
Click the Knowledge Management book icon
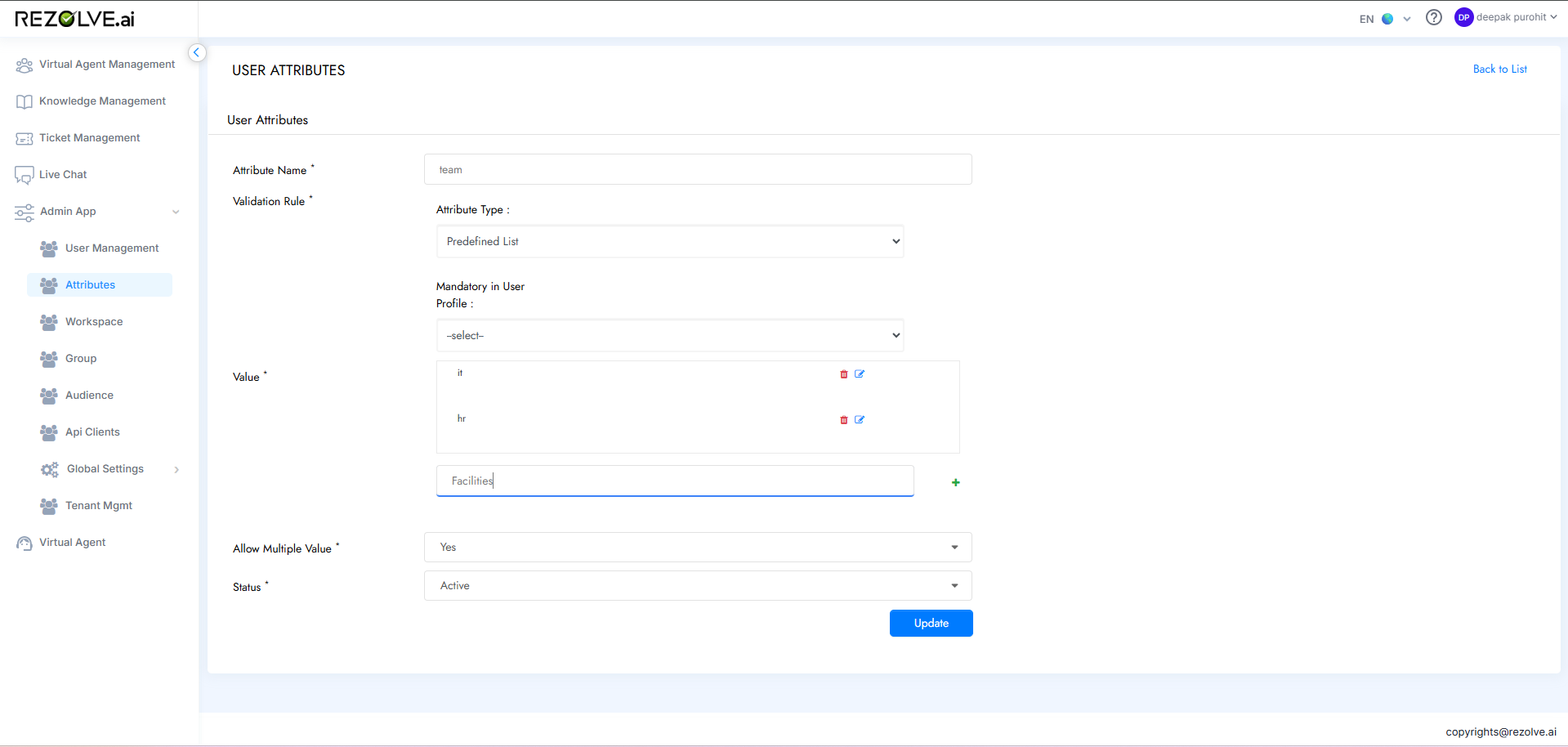pyautogui.click(x=25, y=101)
